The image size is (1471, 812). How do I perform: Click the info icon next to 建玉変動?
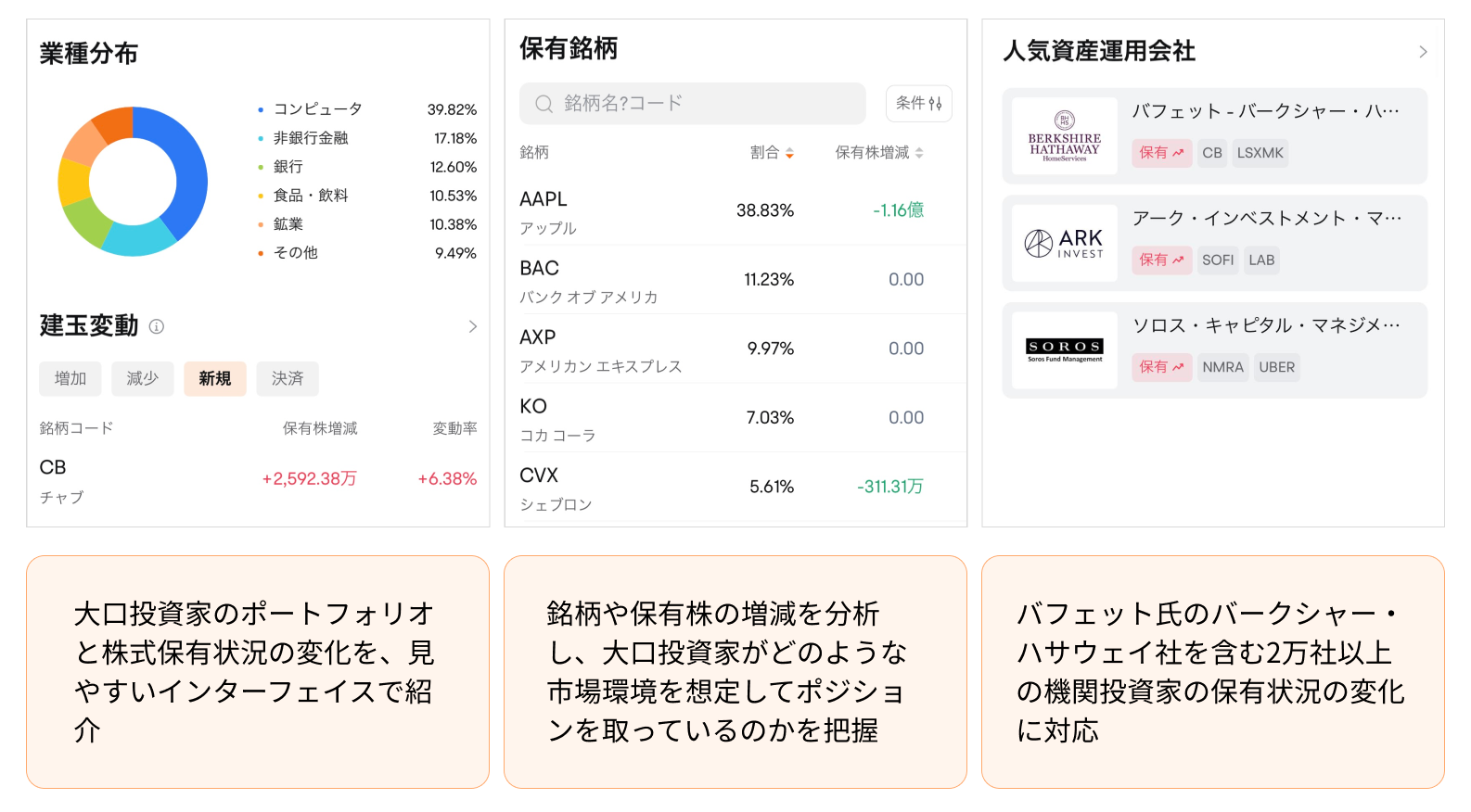click(158, 326)
